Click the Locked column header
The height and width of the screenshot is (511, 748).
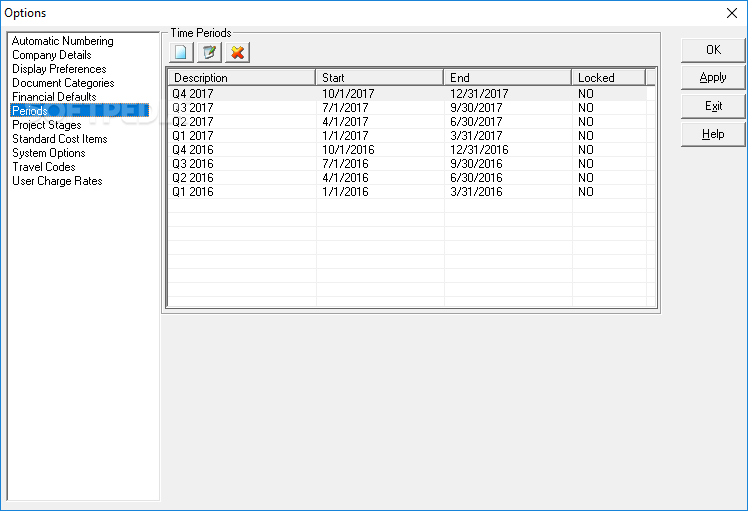tap(609, 78)
